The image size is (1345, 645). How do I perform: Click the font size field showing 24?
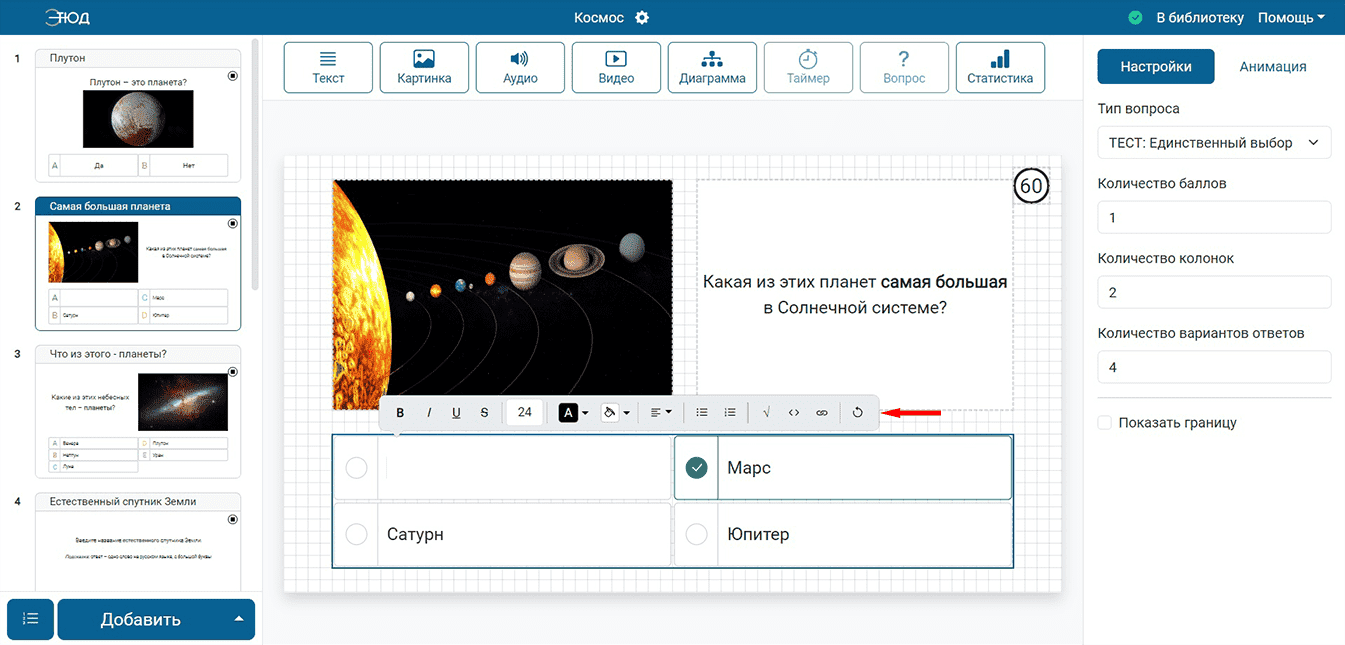tap(524, 412)
